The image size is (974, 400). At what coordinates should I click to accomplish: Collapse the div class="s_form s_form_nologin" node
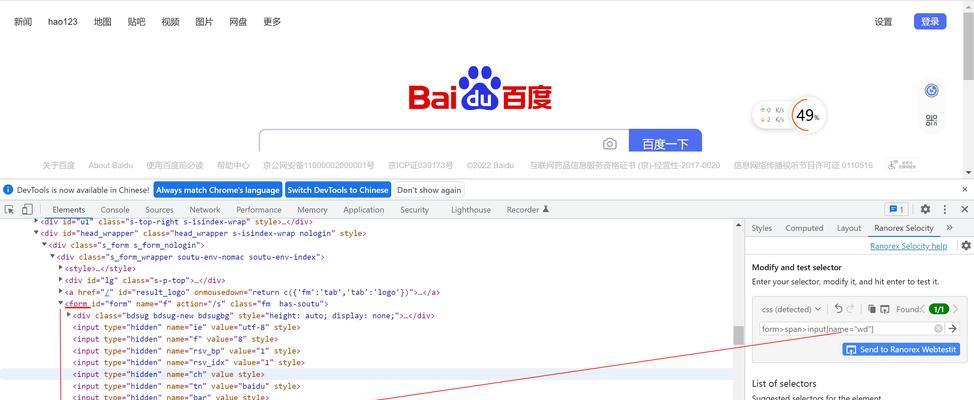click(44, 245)
